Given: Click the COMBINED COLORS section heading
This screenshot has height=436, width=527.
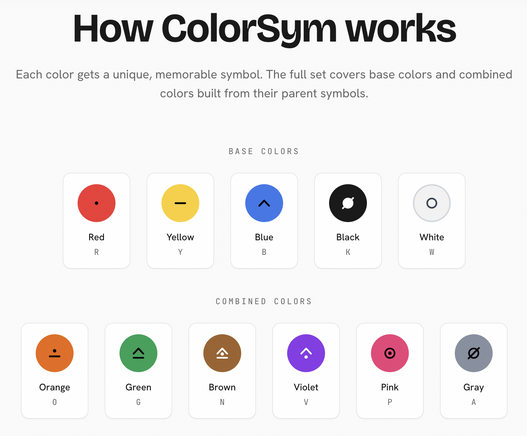Looking at the screenshot, I should (264, 301).
